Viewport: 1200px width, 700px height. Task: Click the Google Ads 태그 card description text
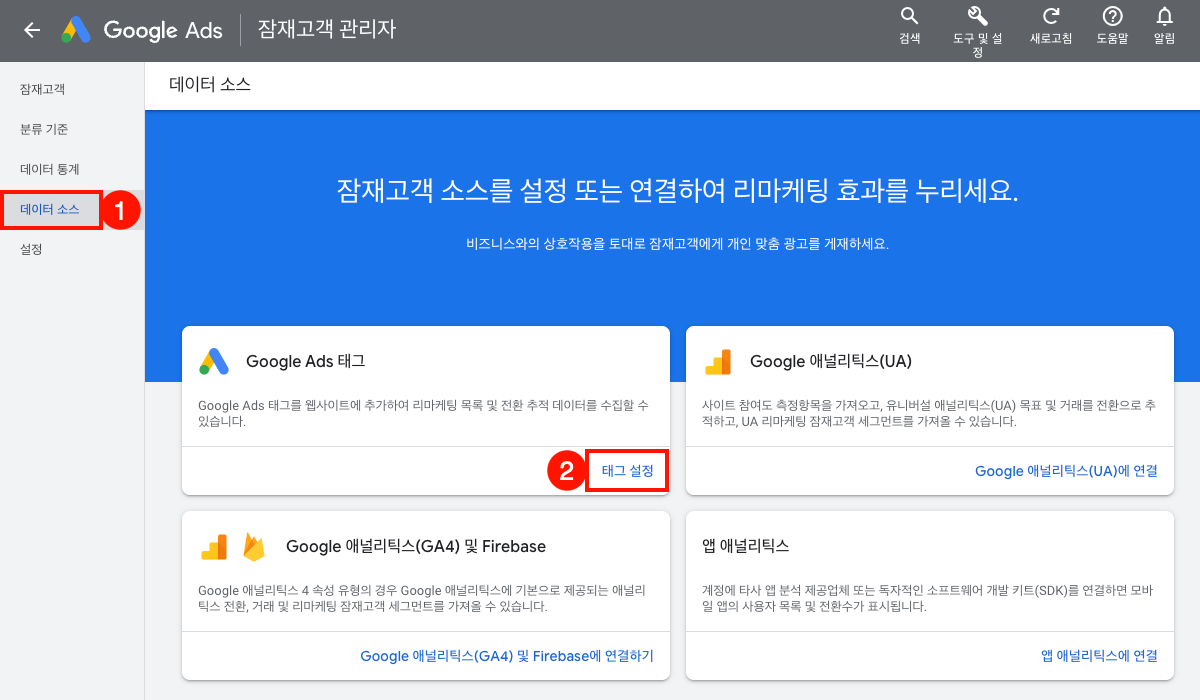coord(423,413)
